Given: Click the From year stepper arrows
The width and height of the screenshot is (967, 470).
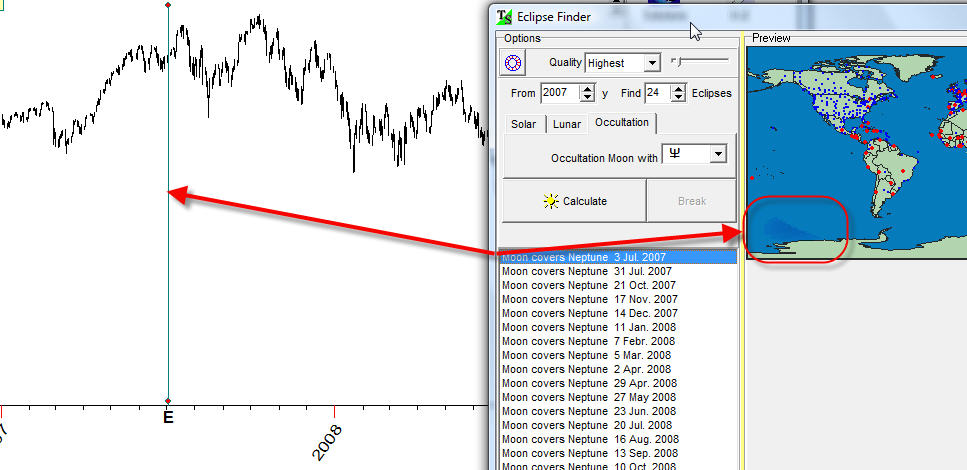Looking at the screenshot, I should point(588,93).
